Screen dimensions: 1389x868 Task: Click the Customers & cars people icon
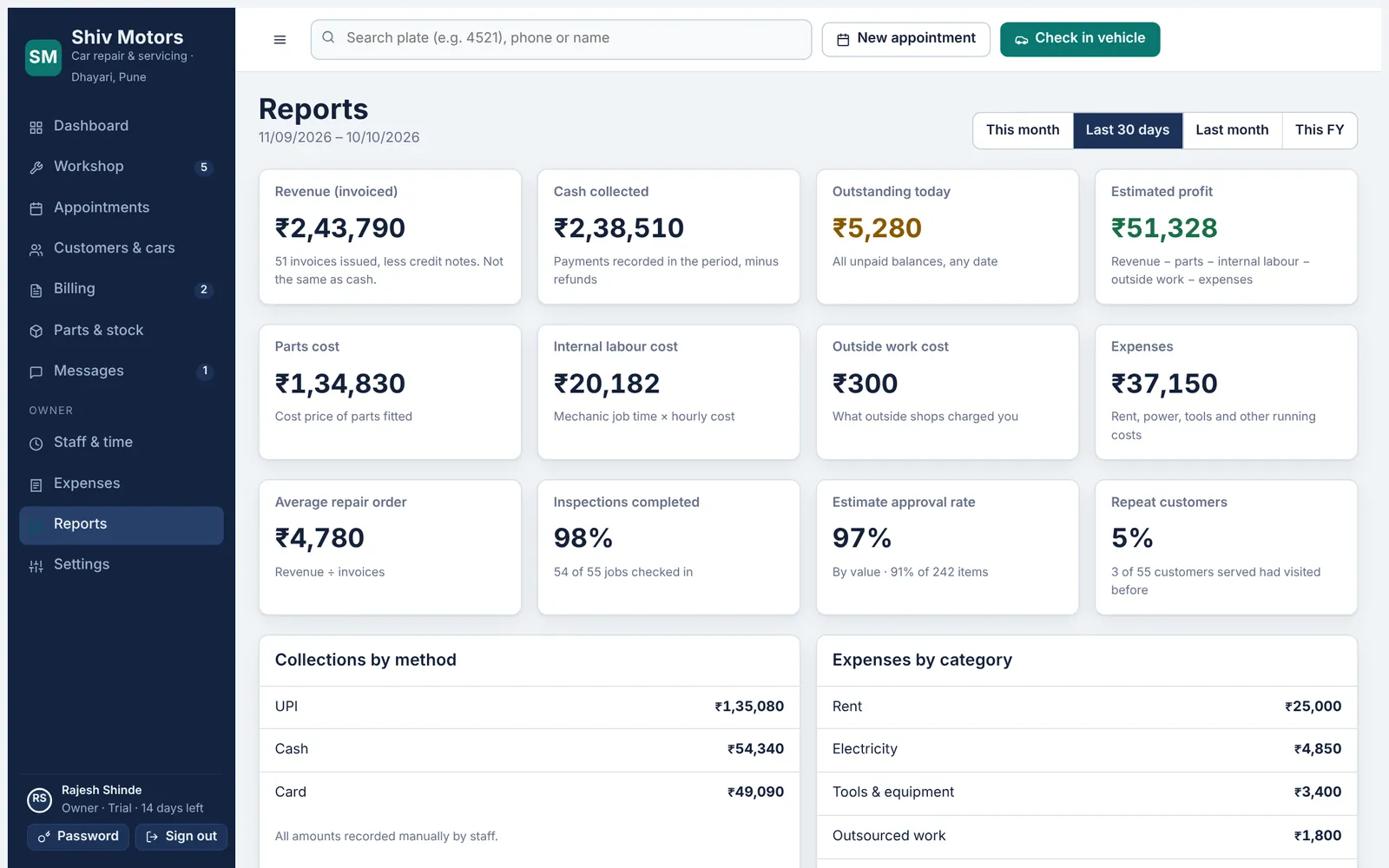coord(36,249)
